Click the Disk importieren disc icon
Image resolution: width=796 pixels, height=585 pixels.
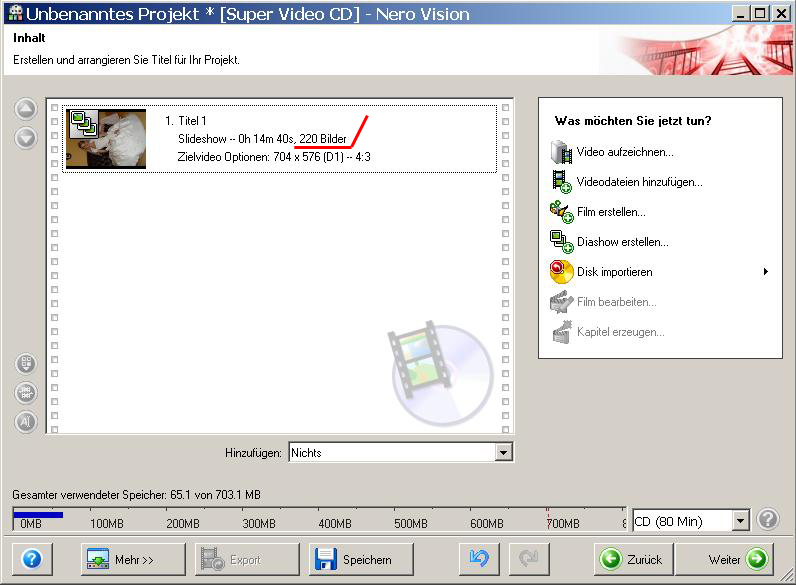(x=561, y=272)
